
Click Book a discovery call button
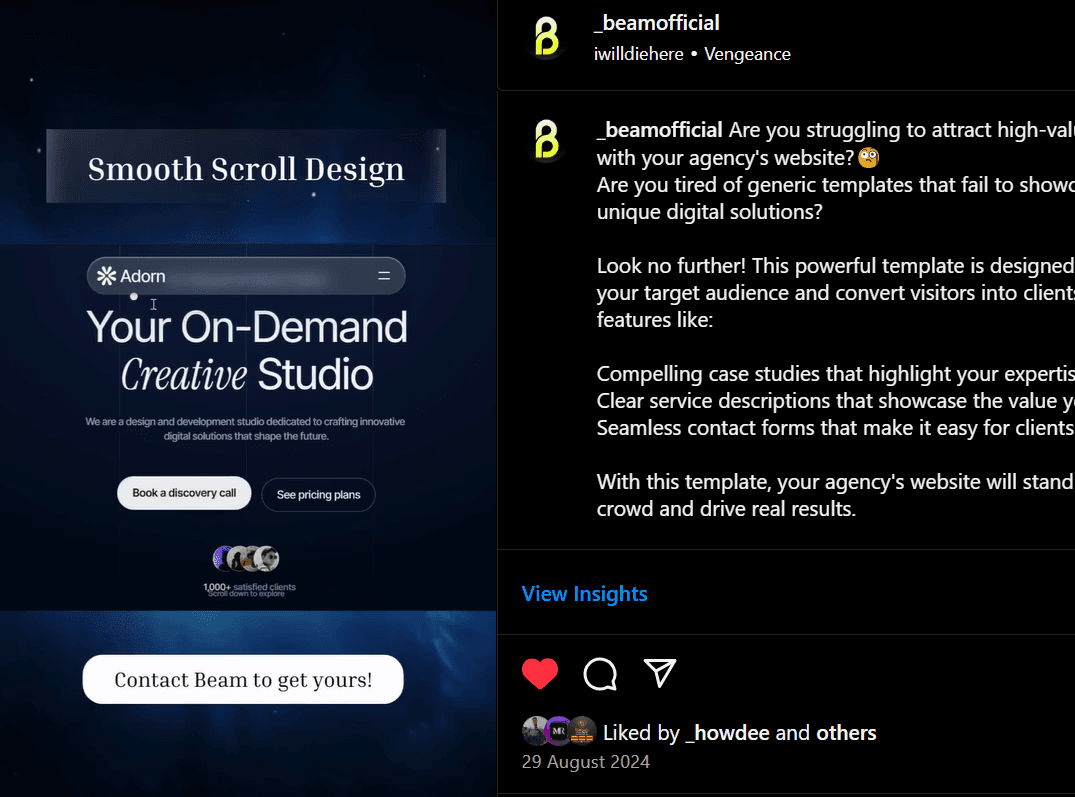tap(184, 493)
